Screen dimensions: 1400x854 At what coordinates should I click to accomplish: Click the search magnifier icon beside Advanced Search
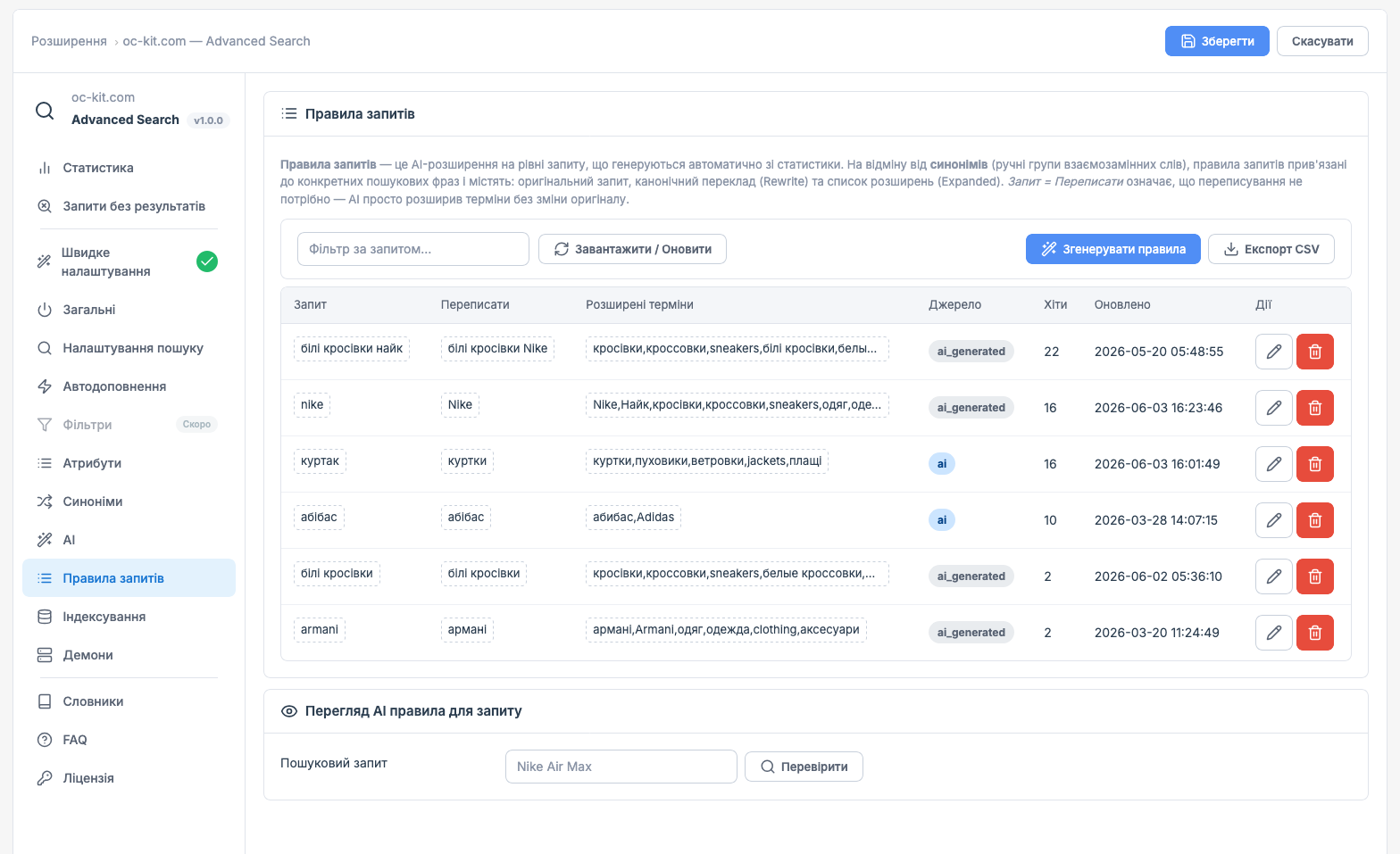(x=45, y=111)
